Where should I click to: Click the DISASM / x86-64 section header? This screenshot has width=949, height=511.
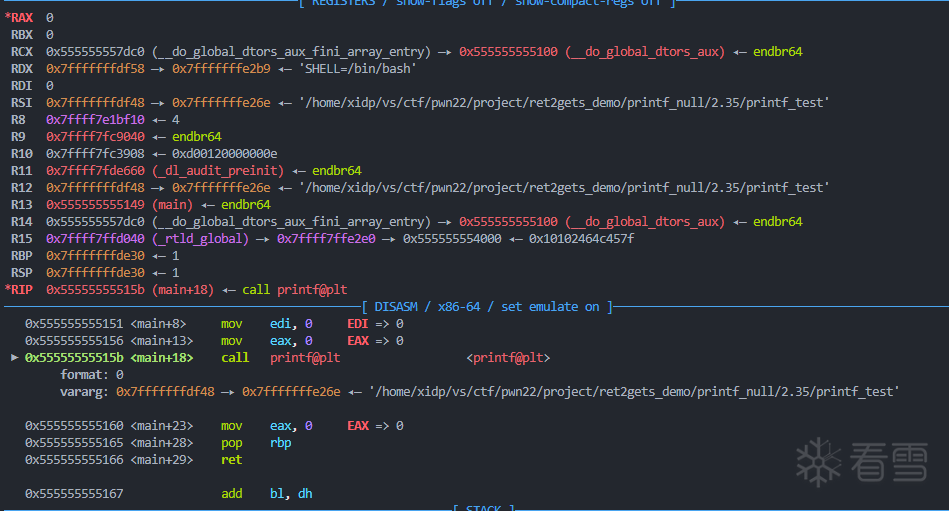tap(487, 306)
